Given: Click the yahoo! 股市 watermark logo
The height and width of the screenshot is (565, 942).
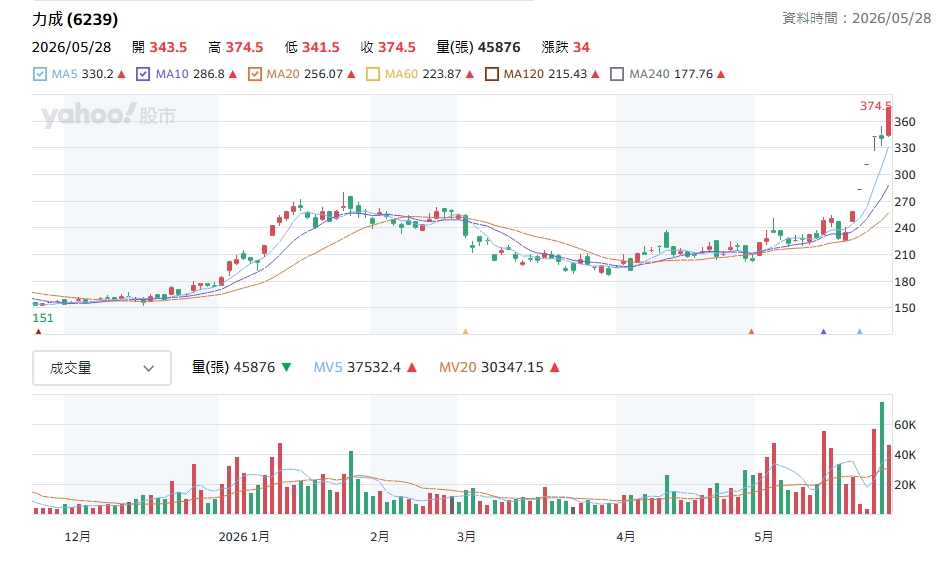Looking at the screenshot, I should (x=108, y=115).
